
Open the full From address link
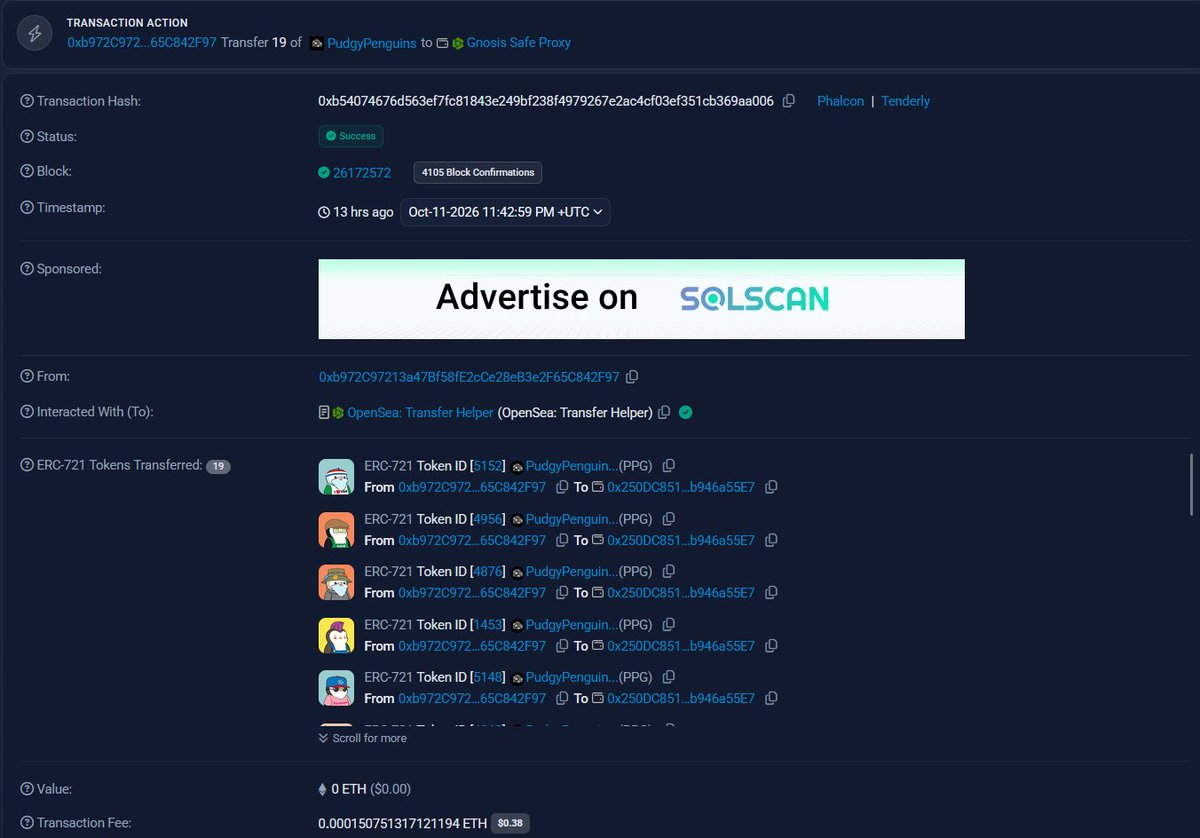(x=469, y=377)
